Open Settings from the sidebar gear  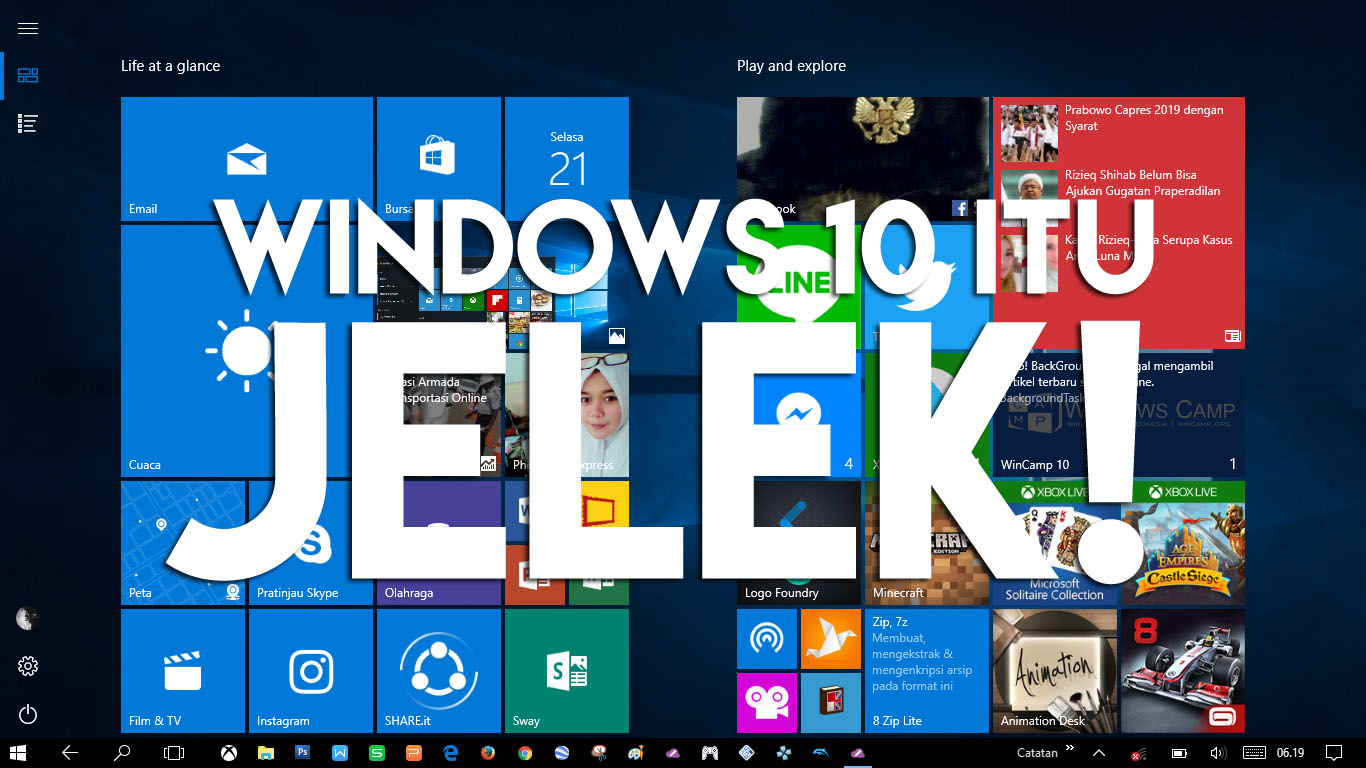click(28, 666)
